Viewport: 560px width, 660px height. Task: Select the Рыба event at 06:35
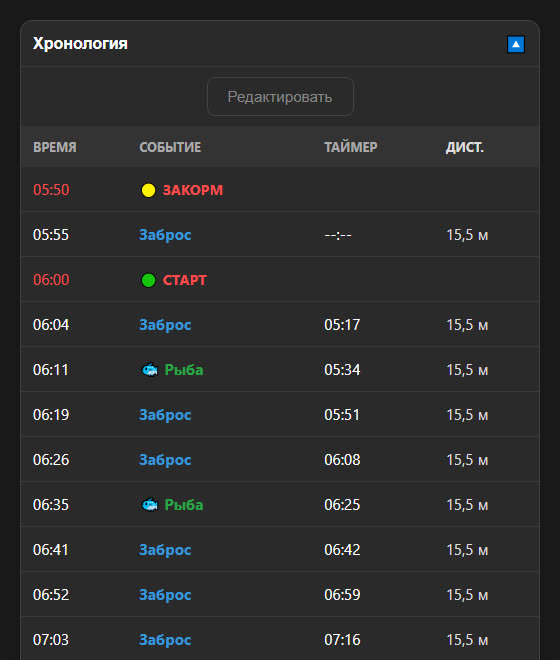[x=184, y=505]
